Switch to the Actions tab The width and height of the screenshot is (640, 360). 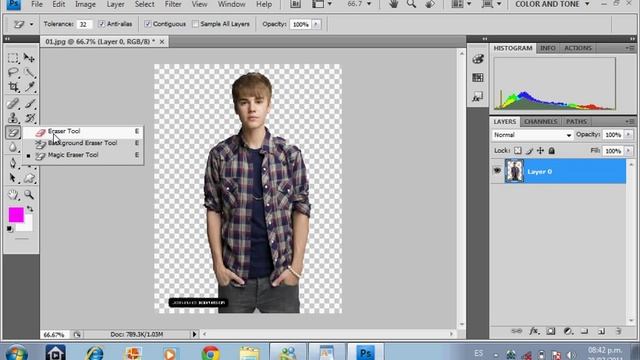(578, 48)
